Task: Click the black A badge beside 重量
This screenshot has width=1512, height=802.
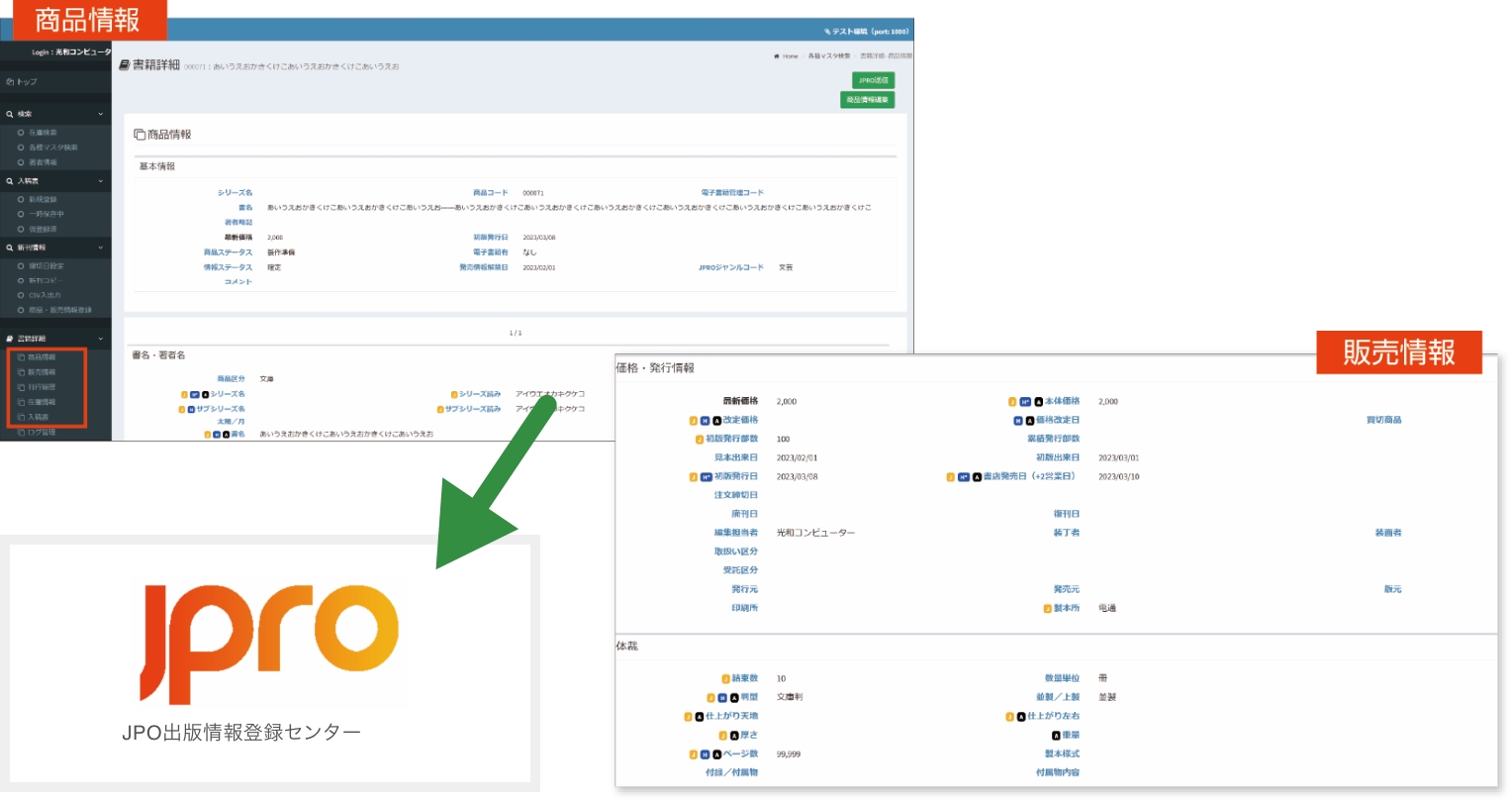Action: click(1056, 736)
